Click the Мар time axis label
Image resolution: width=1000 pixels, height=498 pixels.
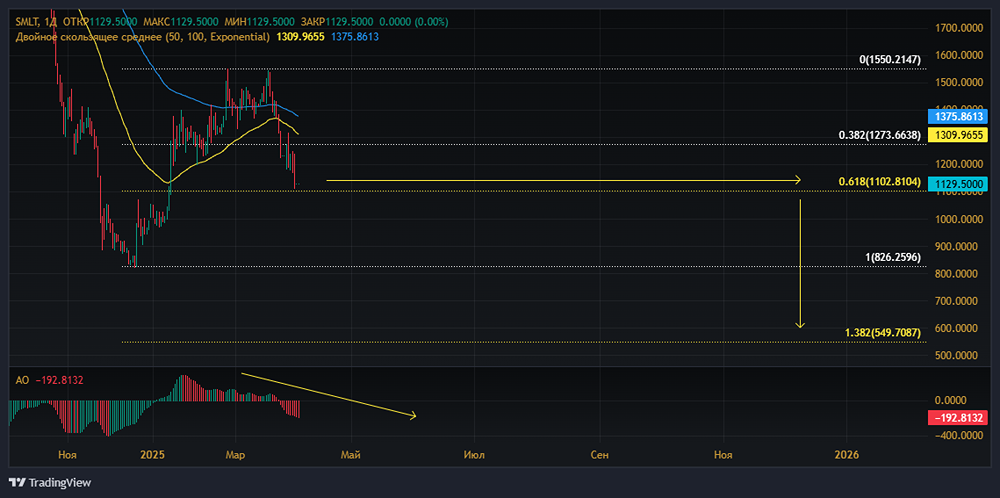pos(235,455)
